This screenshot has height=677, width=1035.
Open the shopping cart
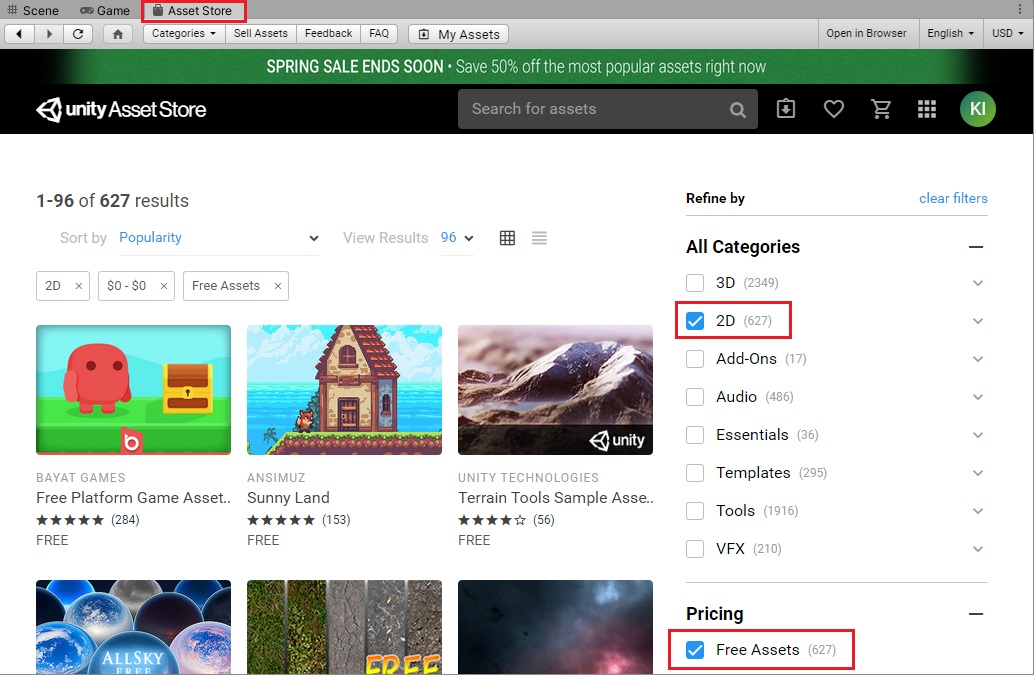pyautogui.click(x=881, y=109)
